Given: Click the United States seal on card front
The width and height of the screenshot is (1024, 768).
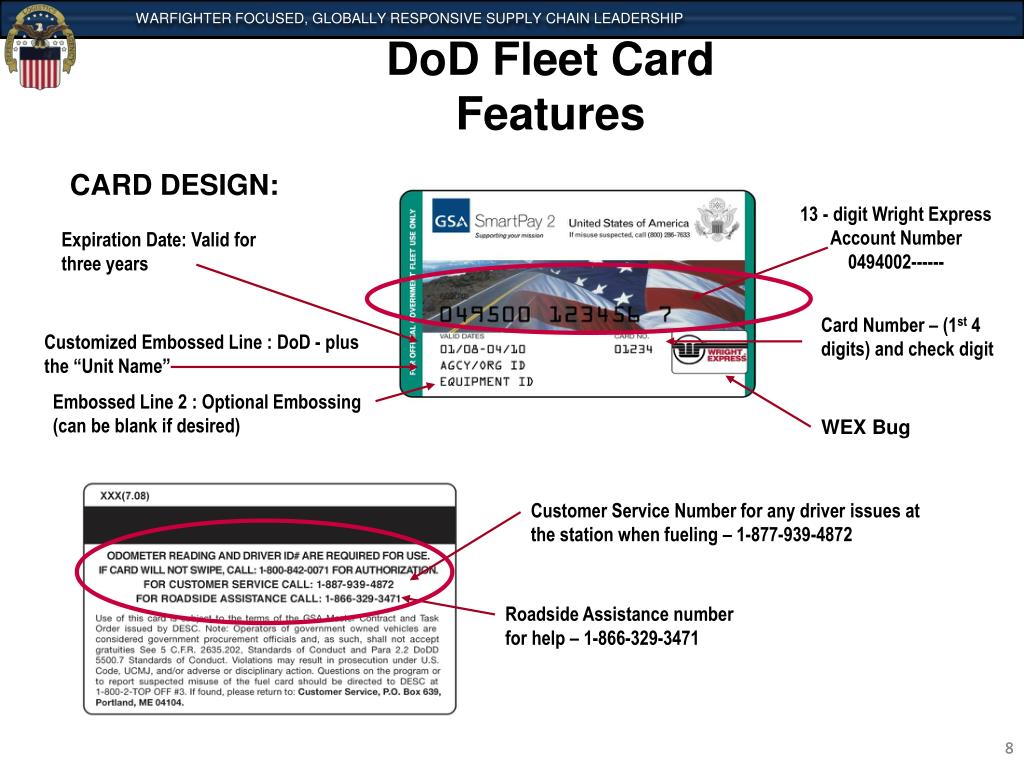Looking at the screenshot, I should (x=718, y=219).
